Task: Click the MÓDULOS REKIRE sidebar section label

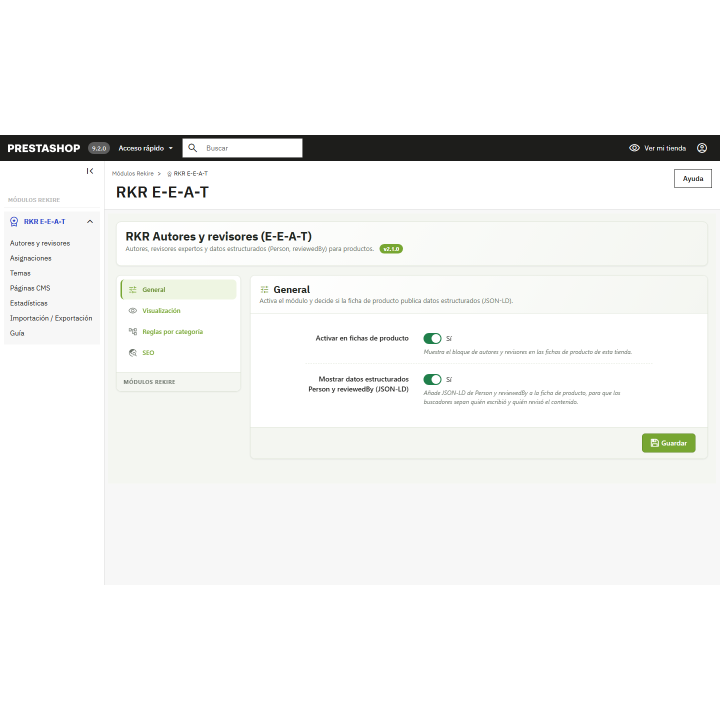Action: 34,200
